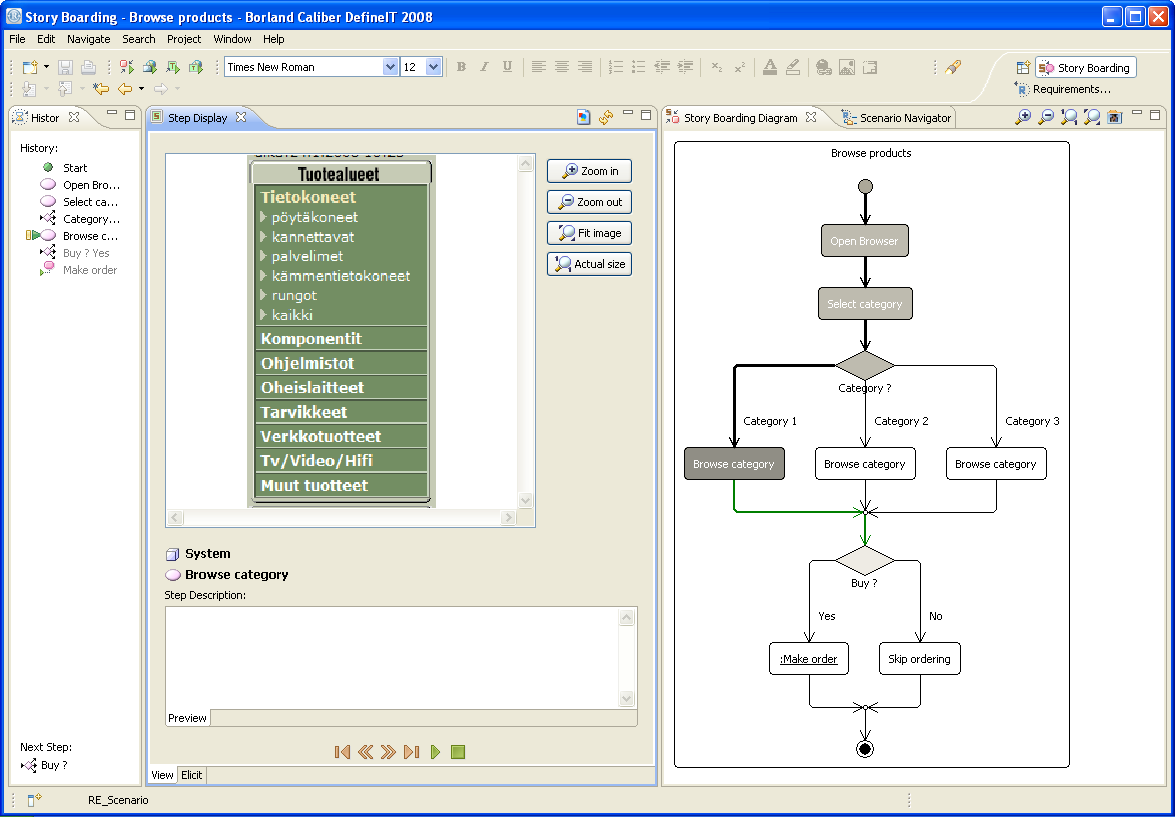Click the Fit image button
1175x817 pixels.
[589, 233]
